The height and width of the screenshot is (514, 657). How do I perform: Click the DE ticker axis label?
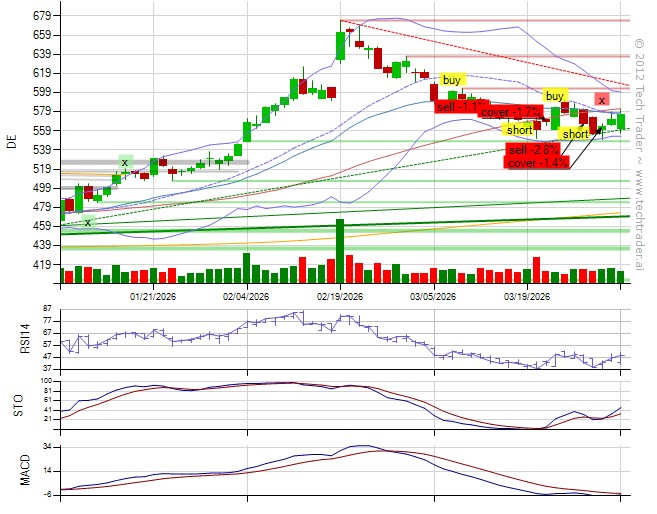coord(12,140)
